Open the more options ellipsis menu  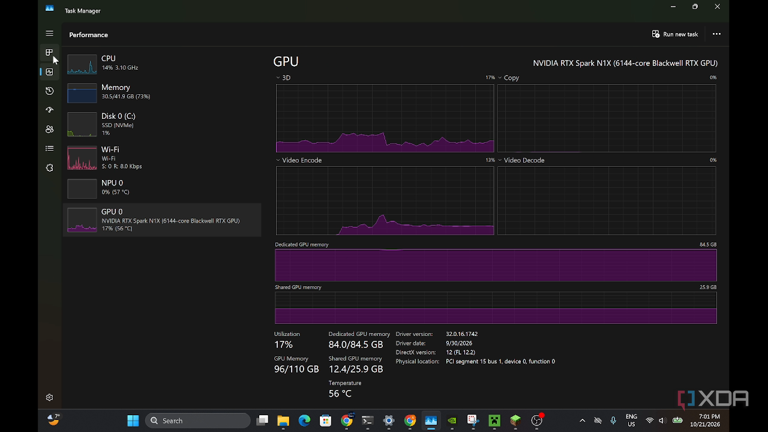717,34
